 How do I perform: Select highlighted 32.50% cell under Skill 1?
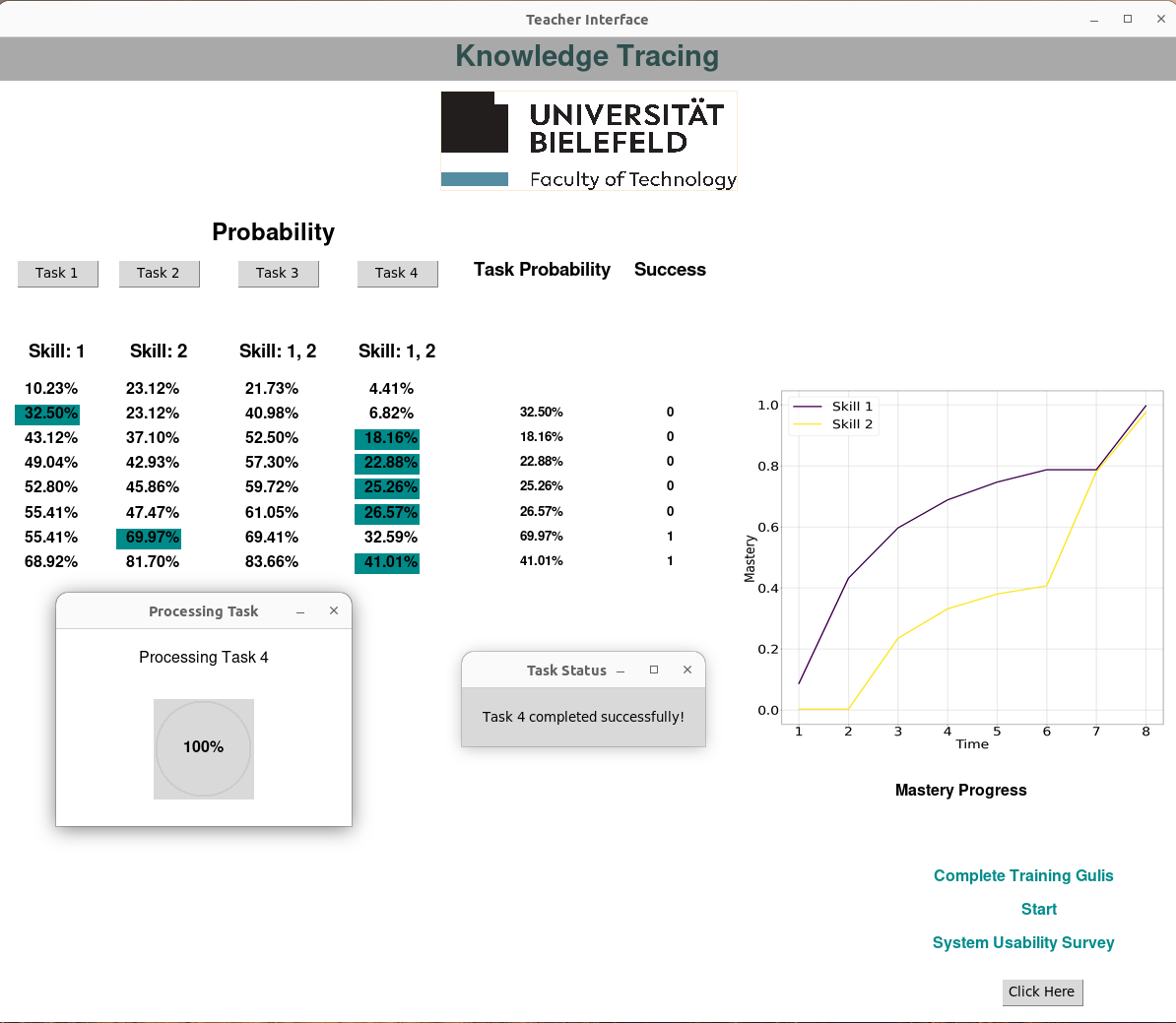48,414
